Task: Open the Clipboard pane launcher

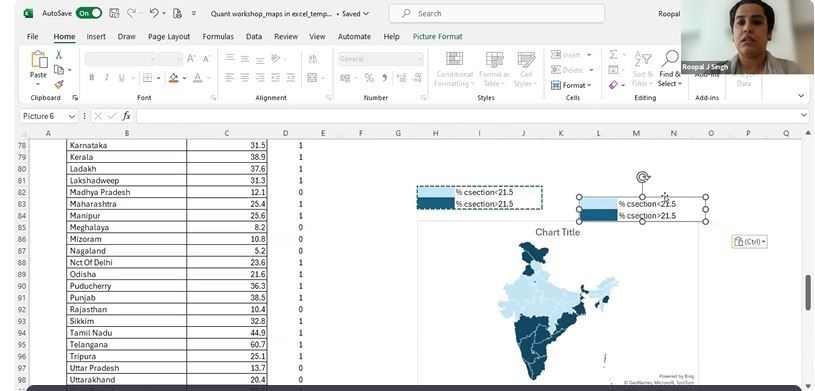Action: tap(75, 98)
